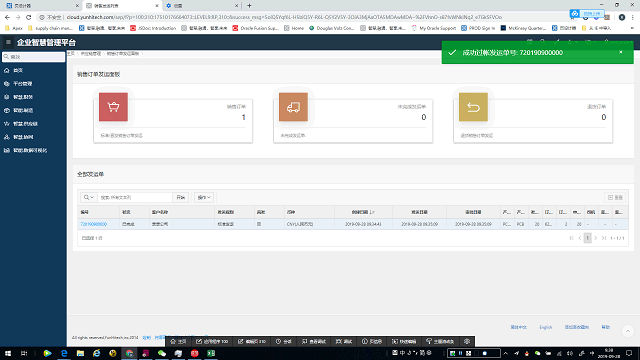Image resolution: width=640 pixels, height=360 pixels.
Task: Click the Debug item in developer toolbar
Action: (344, 341)
